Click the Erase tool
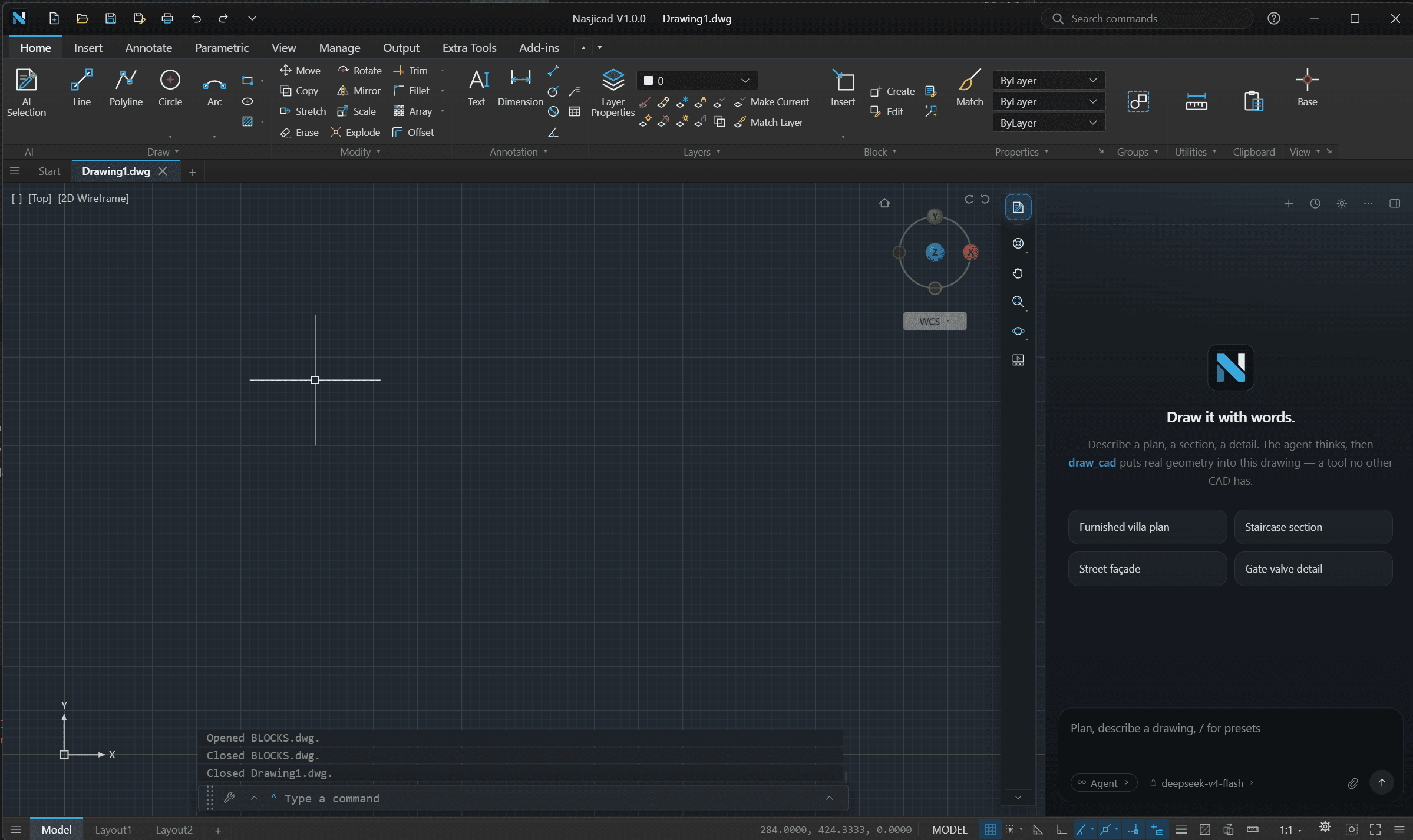Screen dimensions: 1413x840 point(299,133)
